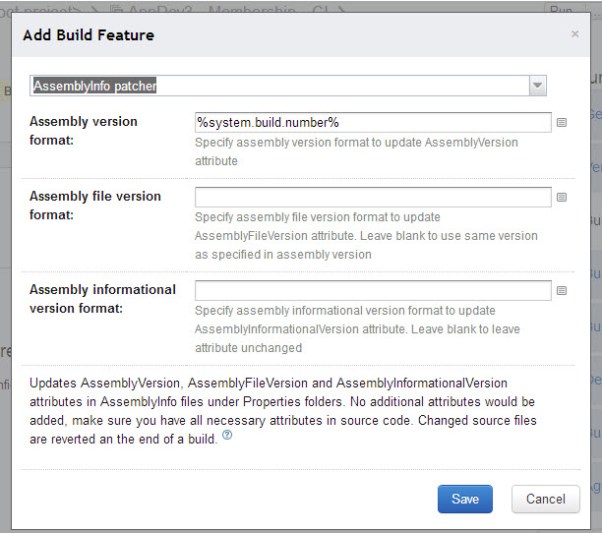
Task: Click the build feature dropdown arrow
Action: click(x=538, y=87)
